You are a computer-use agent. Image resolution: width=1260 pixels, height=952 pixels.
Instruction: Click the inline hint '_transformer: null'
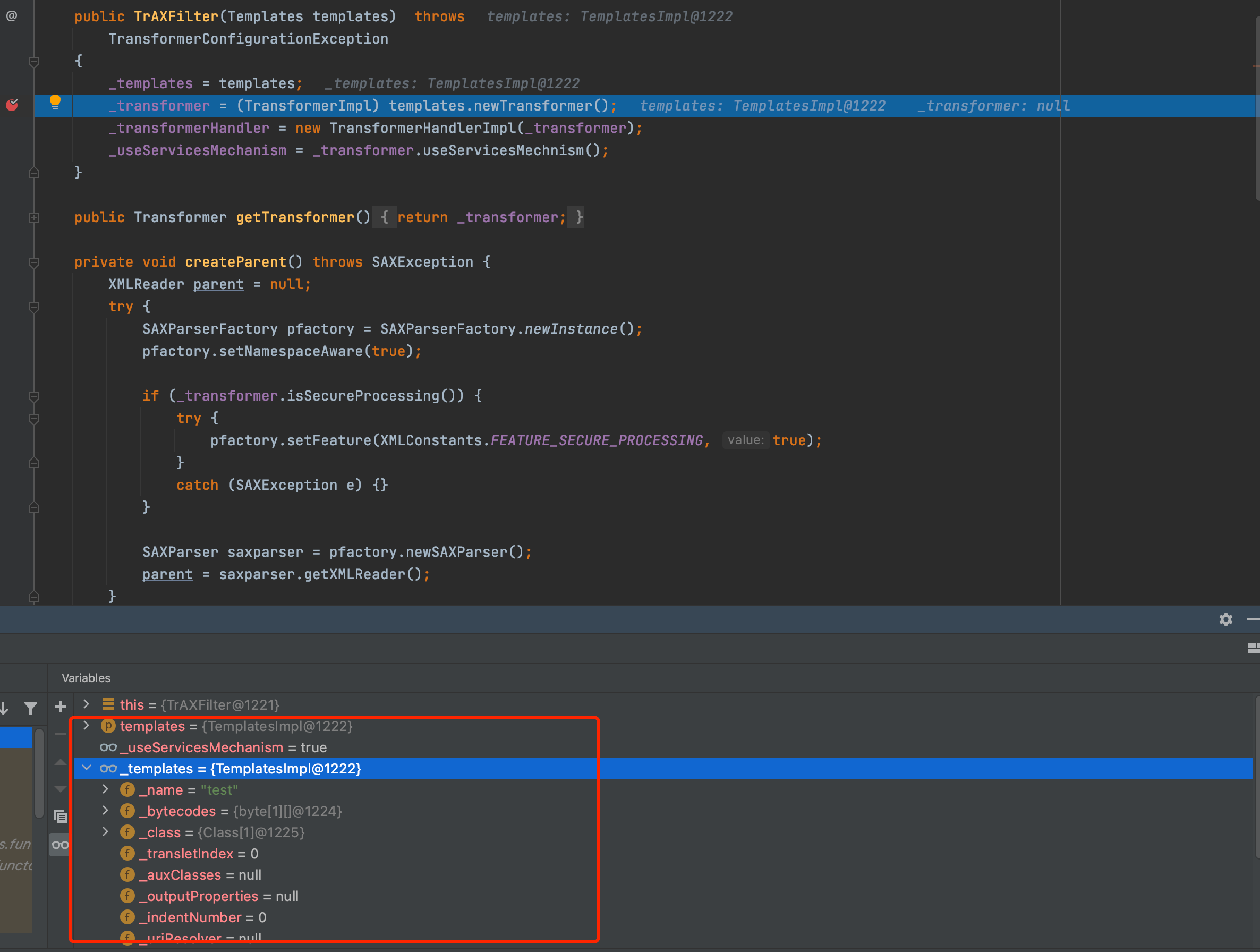pyautogui.click(x=993, y=106)
